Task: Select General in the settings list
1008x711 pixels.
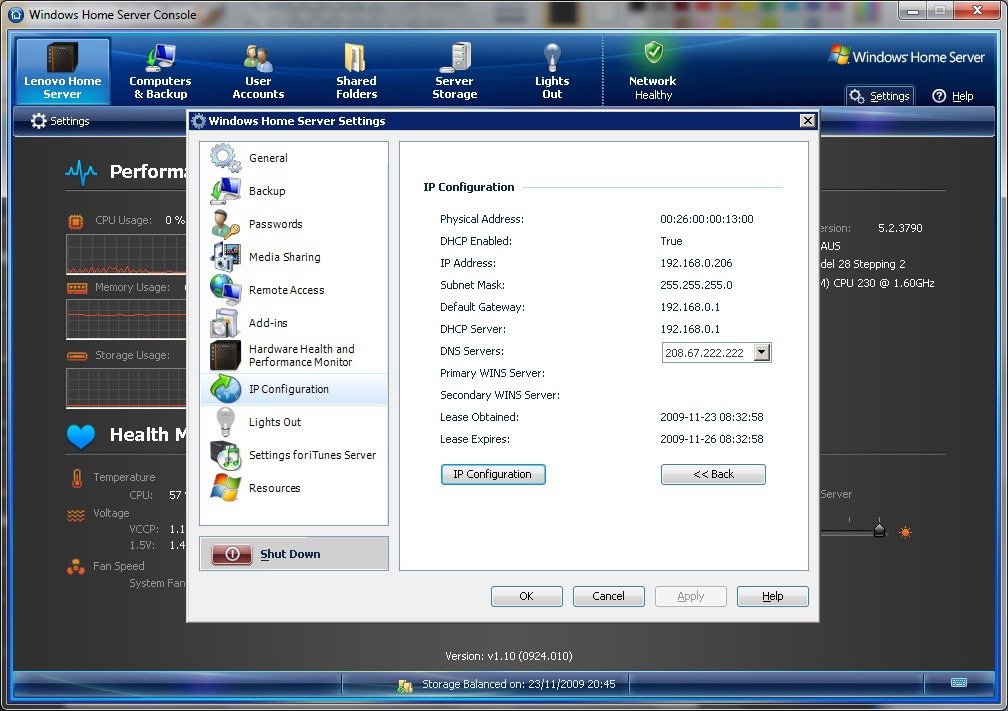Action: coord(294,158)
